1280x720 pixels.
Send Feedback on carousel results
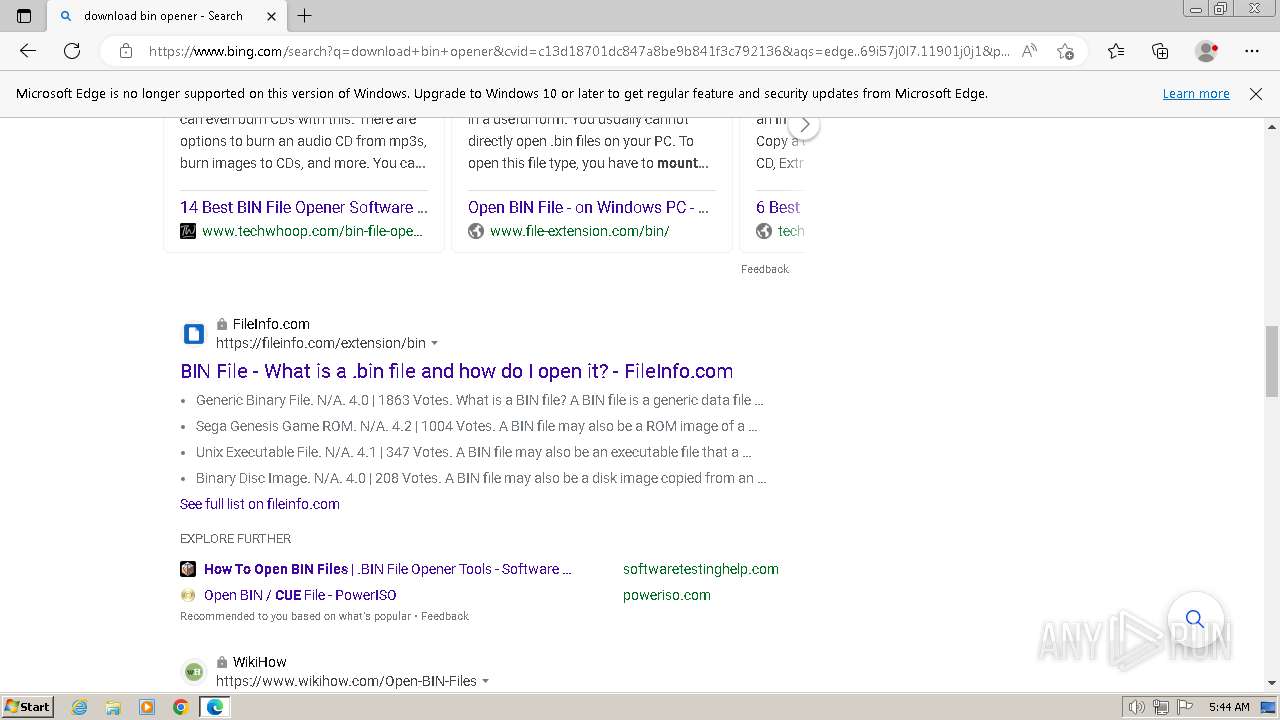[x=765, y=269]
